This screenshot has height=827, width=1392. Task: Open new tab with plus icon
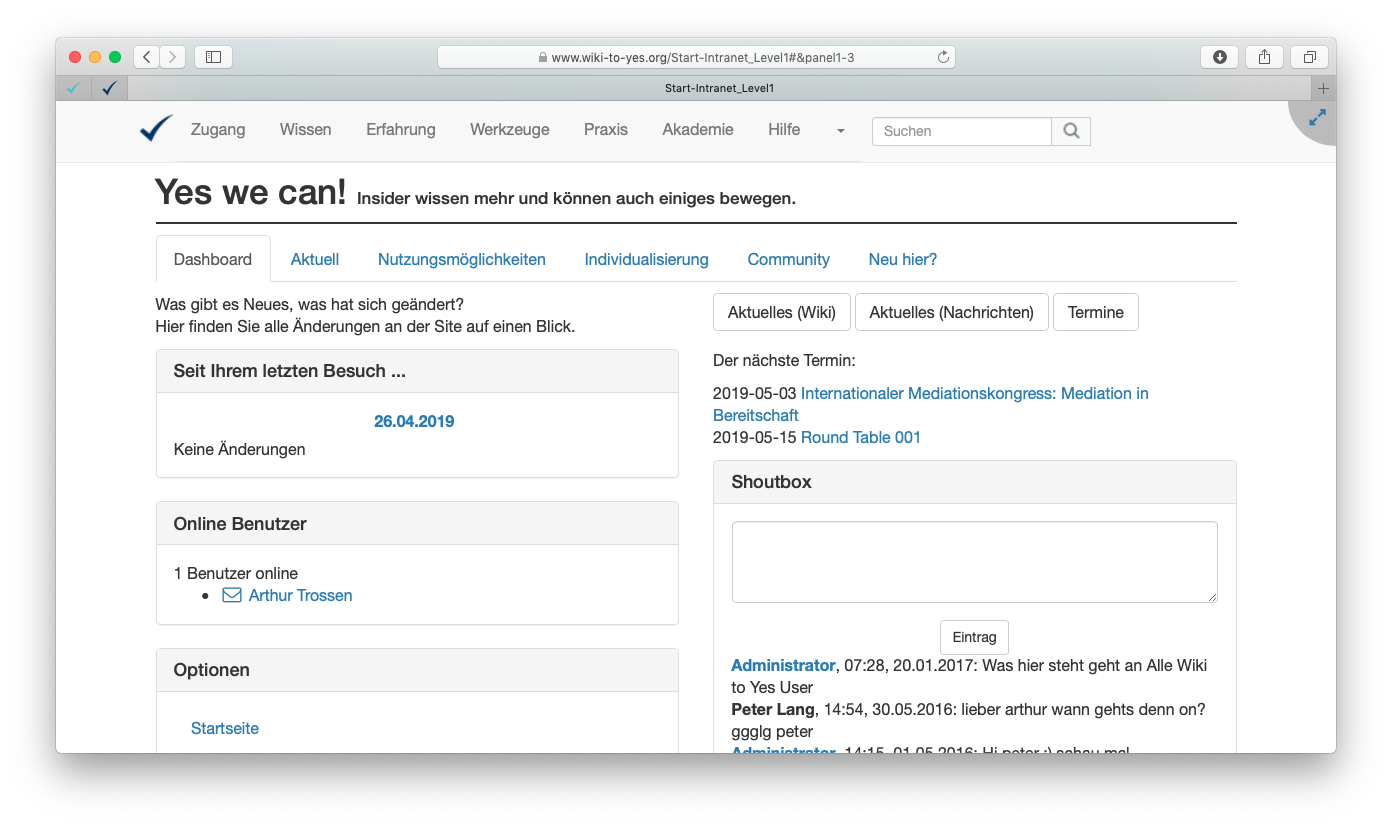(x=1323, y=88)
